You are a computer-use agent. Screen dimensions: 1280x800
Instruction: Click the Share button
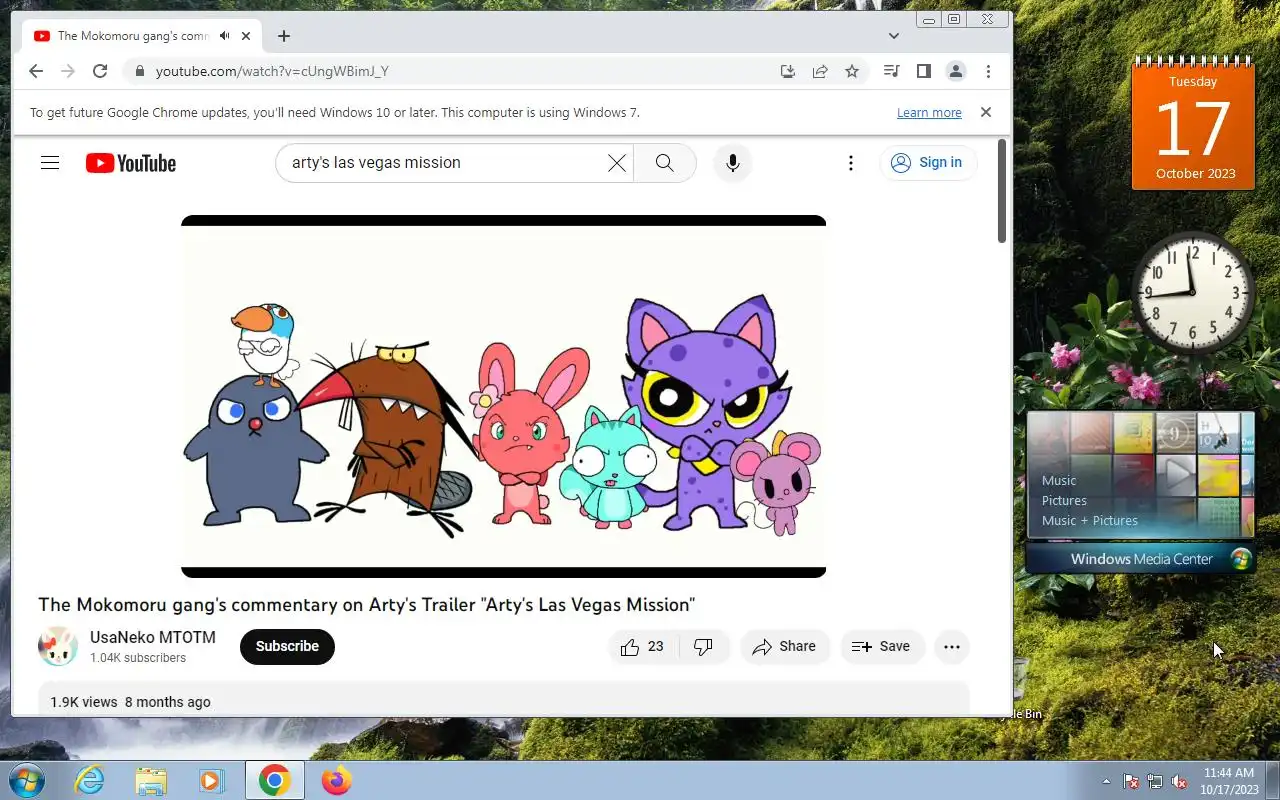click(785, 647)
